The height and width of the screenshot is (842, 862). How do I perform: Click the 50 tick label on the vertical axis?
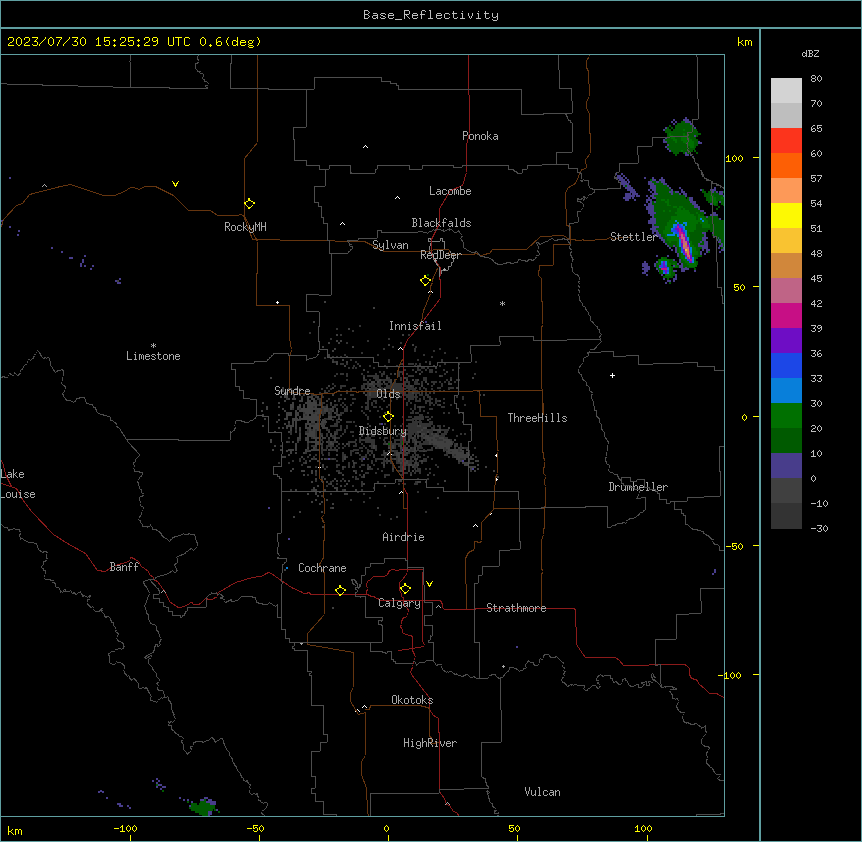tap(739, 287)
